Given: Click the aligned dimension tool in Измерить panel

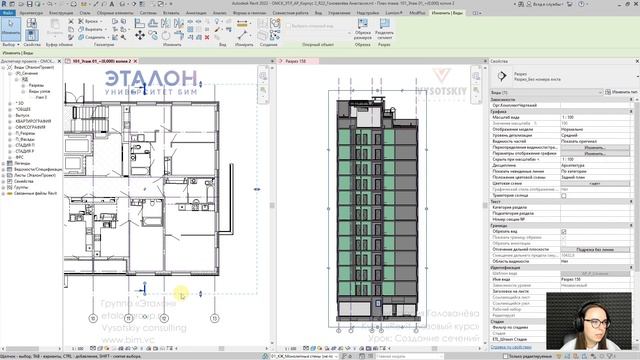Looking at the screenshot, I should click(242, 24).
